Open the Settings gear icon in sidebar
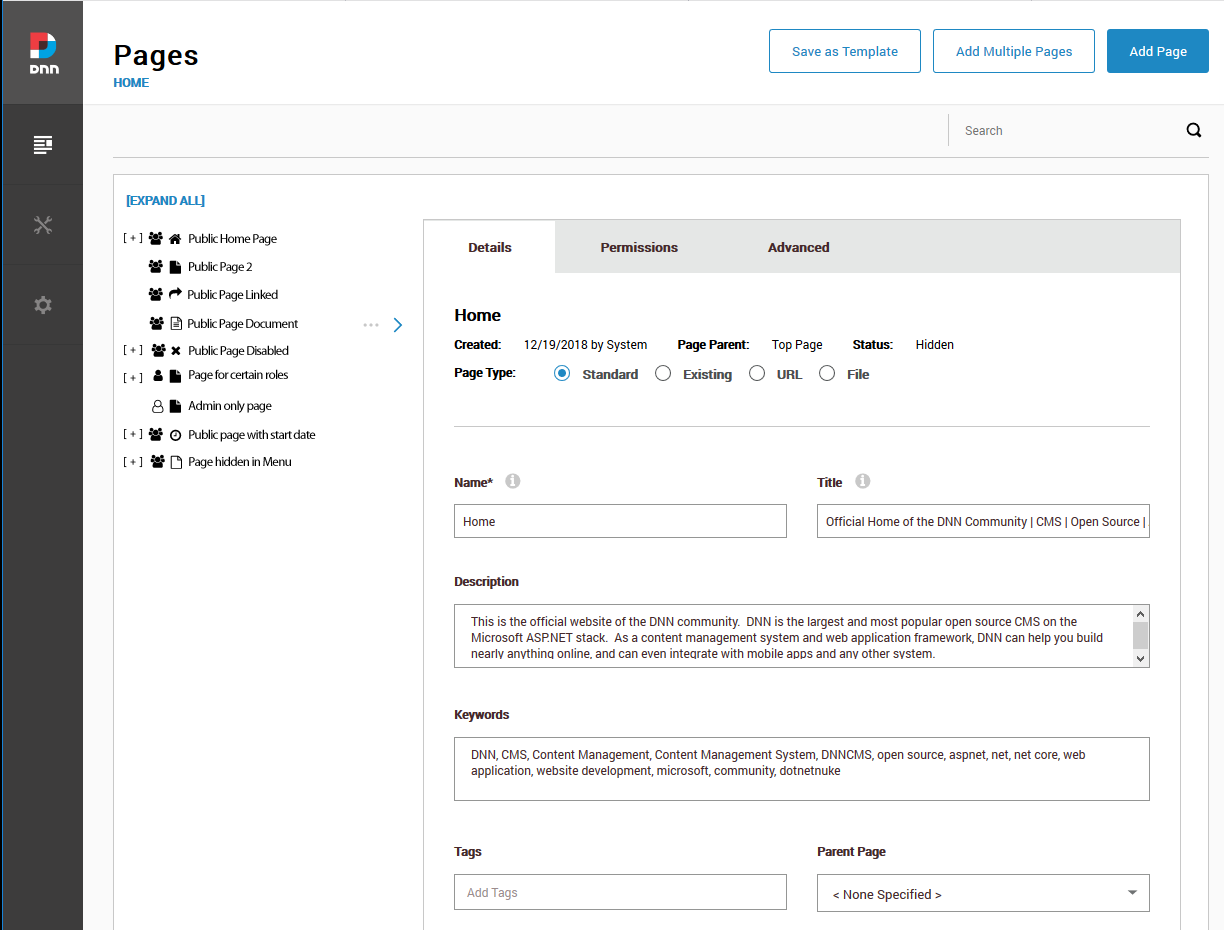The width and height of the screenshot is (1224, 930). (x=42, y=305)
